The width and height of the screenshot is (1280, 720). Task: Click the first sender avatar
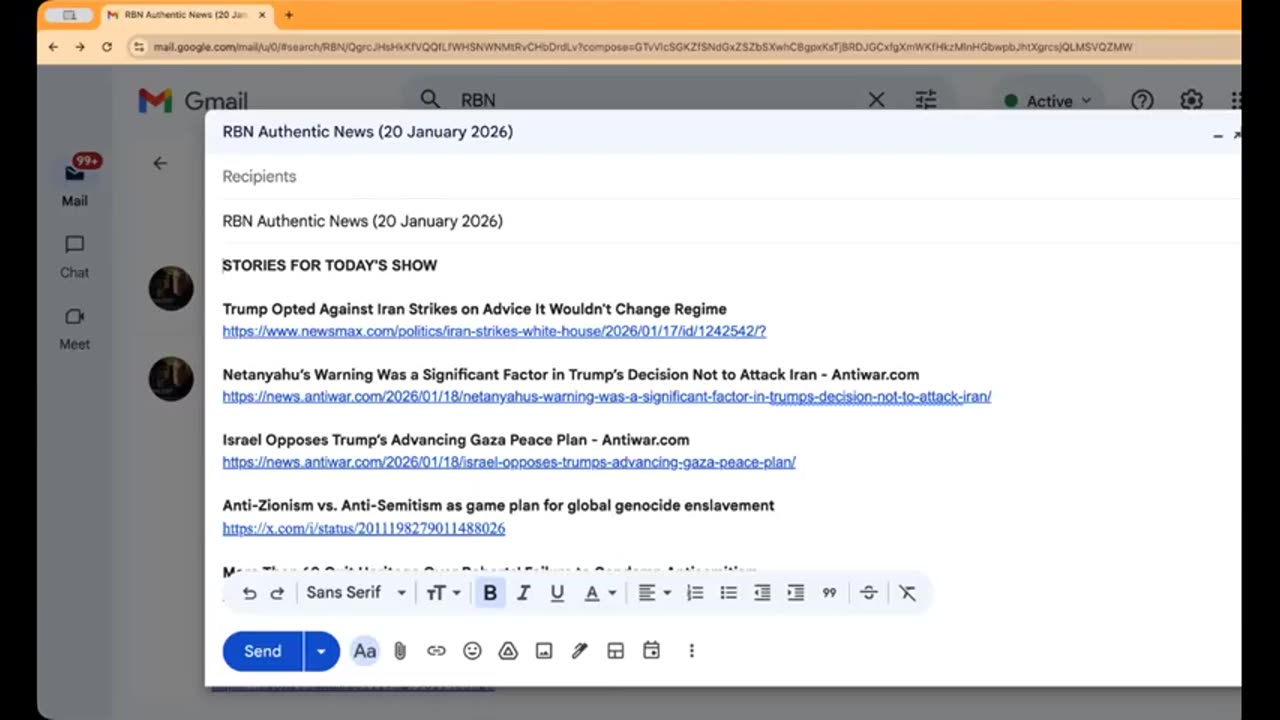coord(171,288)
